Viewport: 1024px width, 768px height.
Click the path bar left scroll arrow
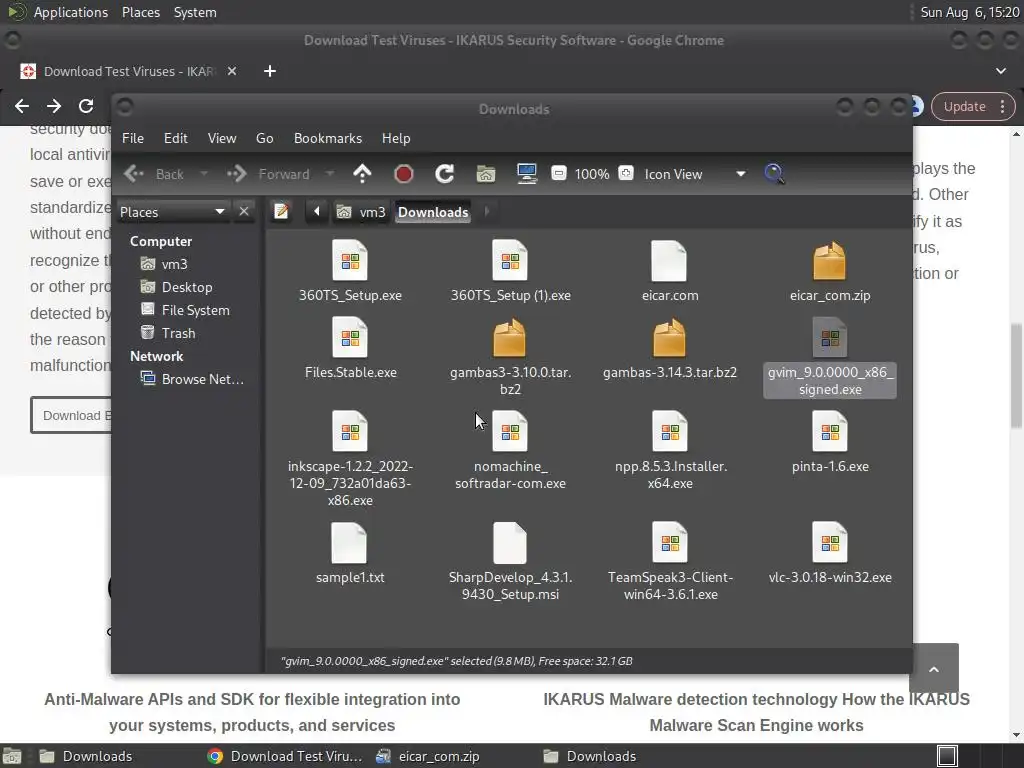click(317, 212)
